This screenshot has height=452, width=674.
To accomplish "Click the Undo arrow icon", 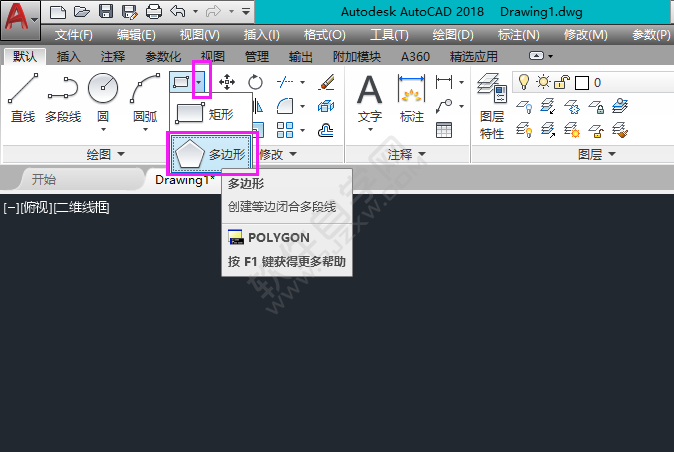I will point(178,12).
